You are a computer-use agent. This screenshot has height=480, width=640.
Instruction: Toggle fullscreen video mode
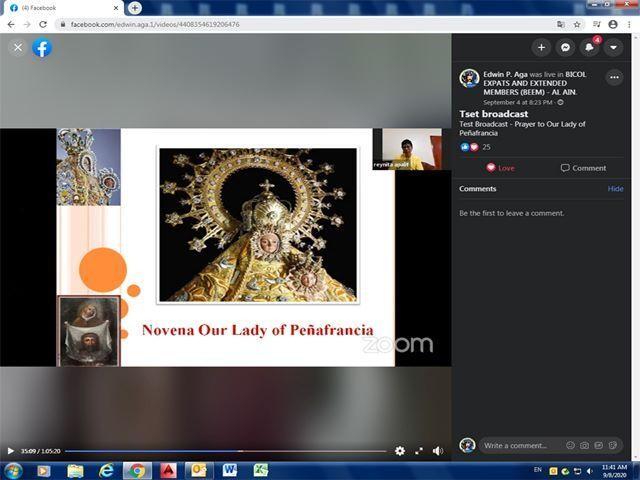point(419,451)
